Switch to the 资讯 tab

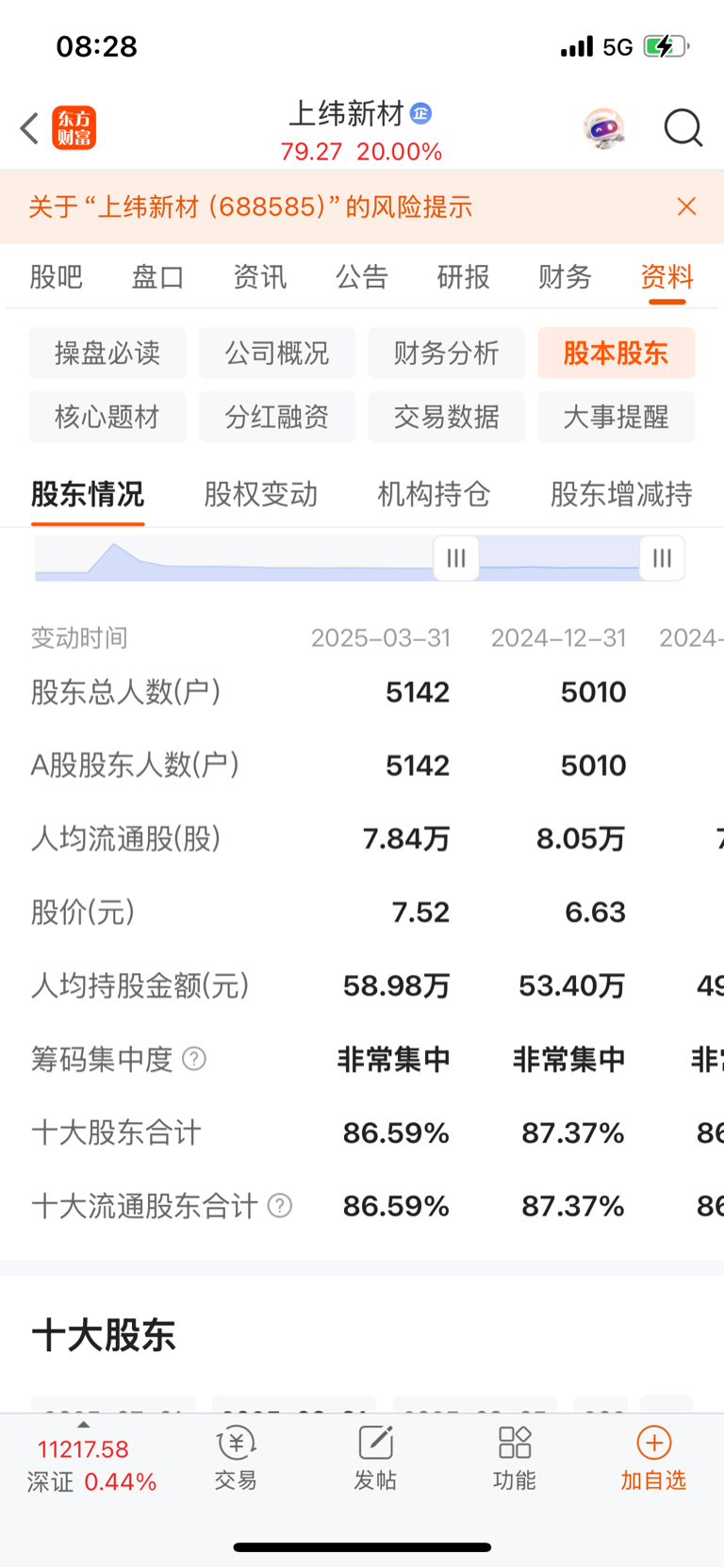point(259,276)
